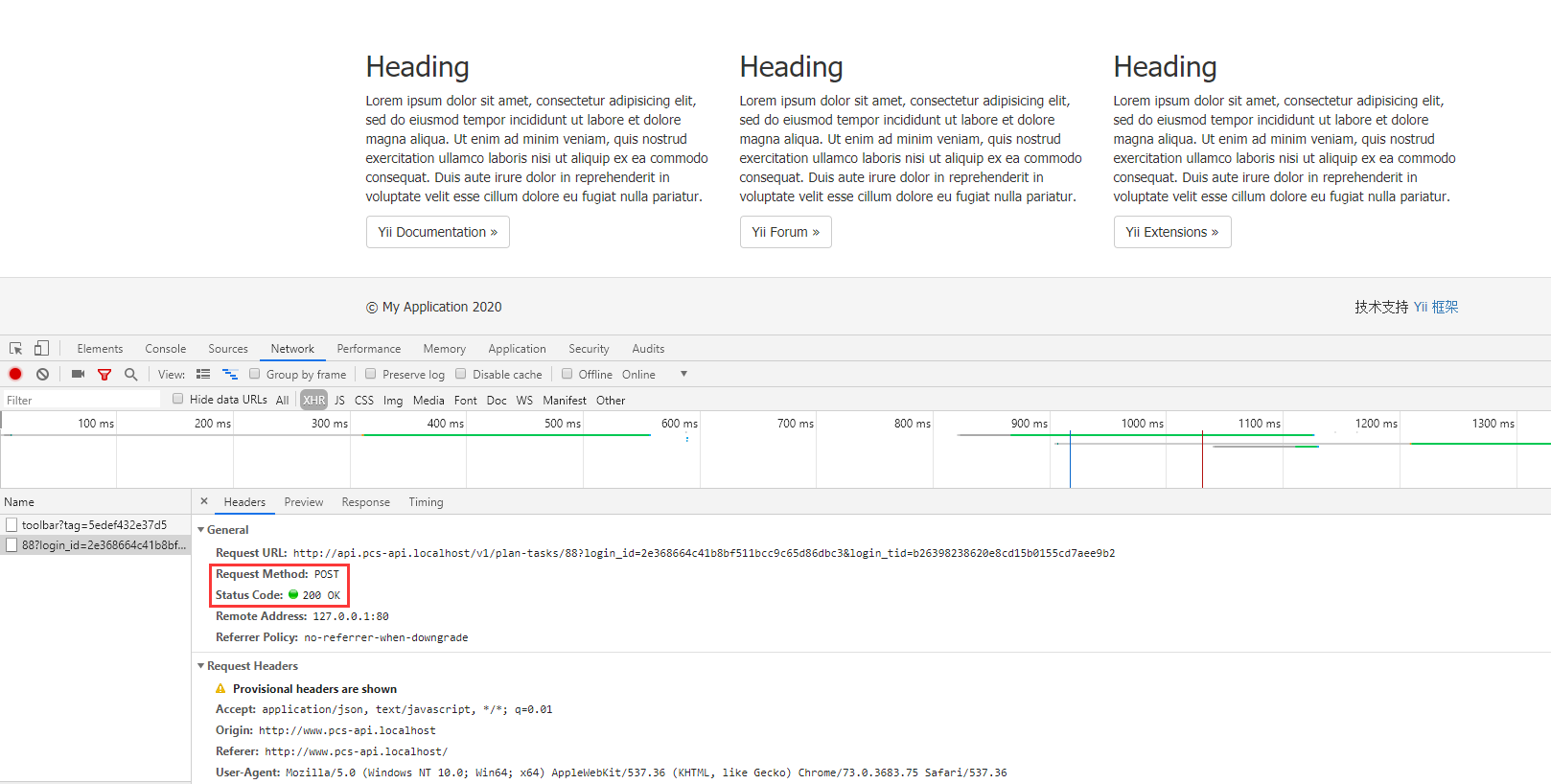Stop recording the network log
Image resolution: width=1551 pixels, height=784 pixels.
pyautogui.click(x=15, y=375)
